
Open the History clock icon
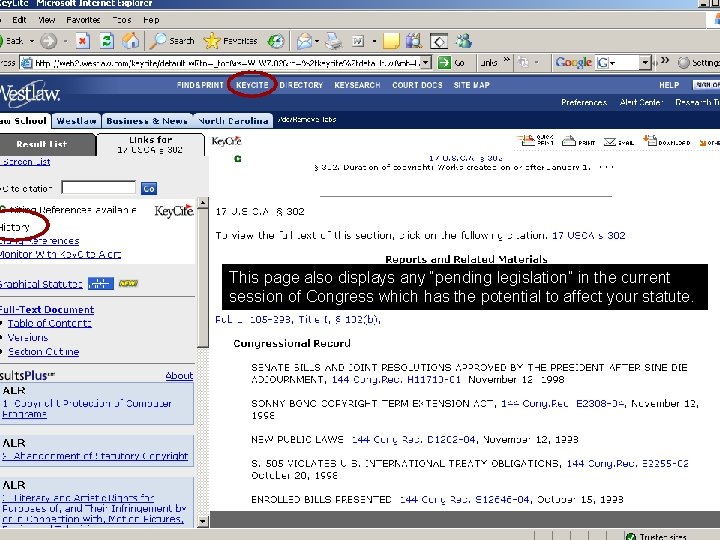pos(276,41)
